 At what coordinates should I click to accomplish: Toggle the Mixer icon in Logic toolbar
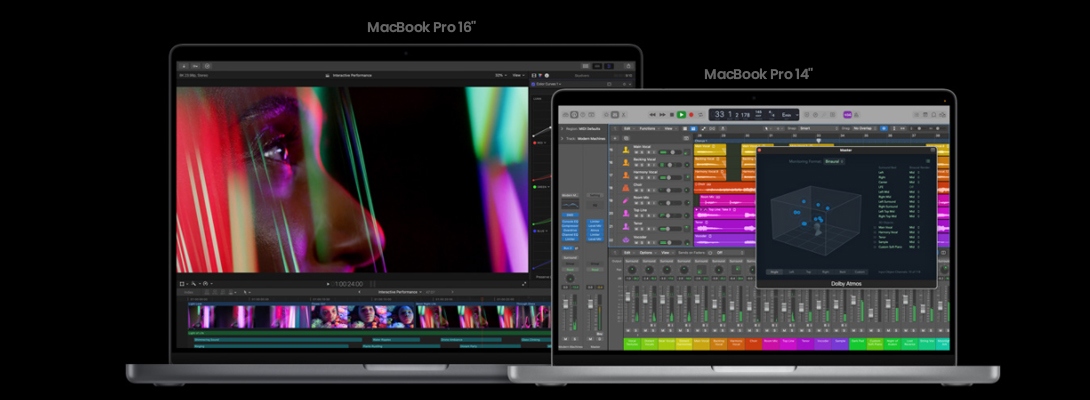click(x=615, y=115)
